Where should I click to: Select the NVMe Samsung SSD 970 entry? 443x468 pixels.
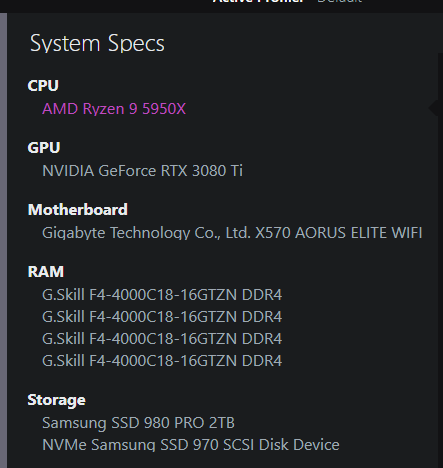[191, 445]
